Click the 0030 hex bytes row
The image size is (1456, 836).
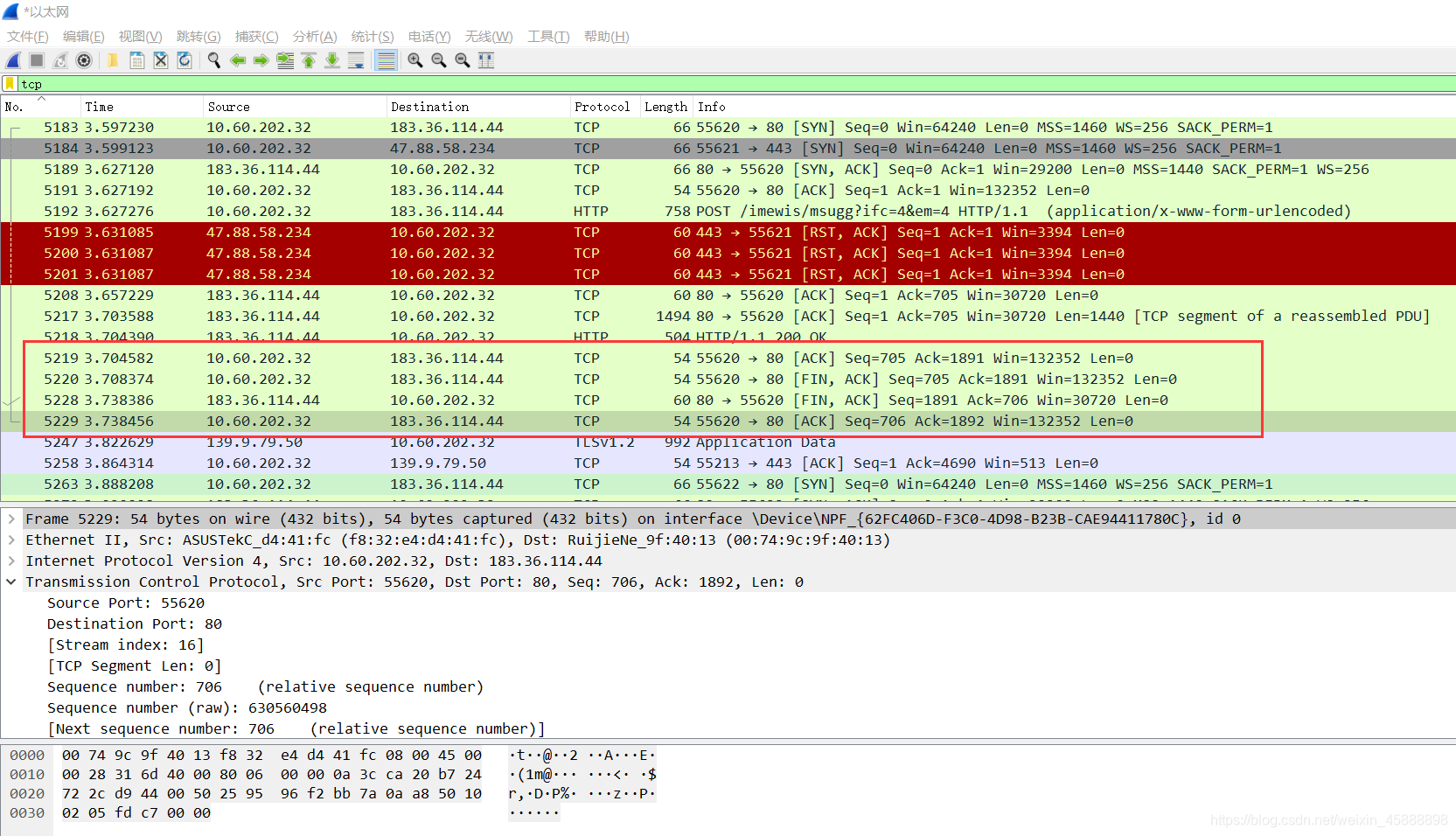coord(136,812)
